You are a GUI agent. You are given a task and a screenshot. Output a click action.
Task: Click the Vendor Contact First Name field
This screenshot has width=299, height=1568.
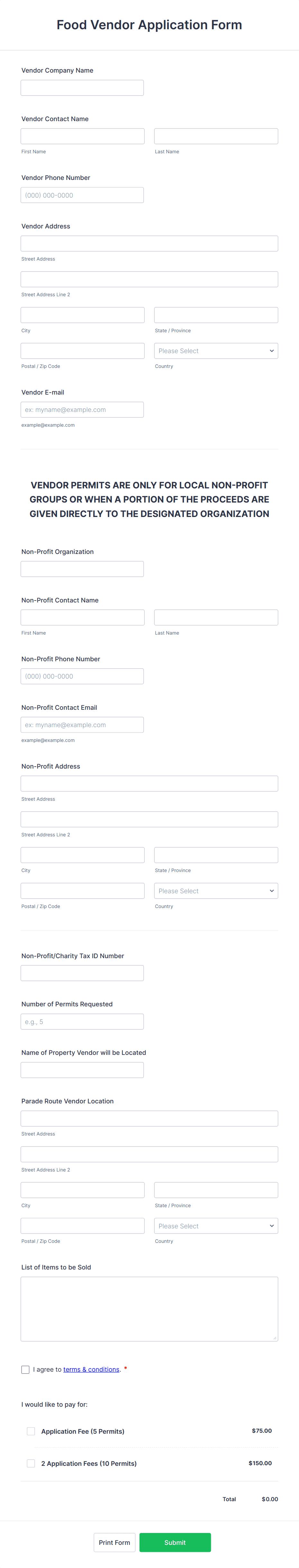(x=82, y=136)
